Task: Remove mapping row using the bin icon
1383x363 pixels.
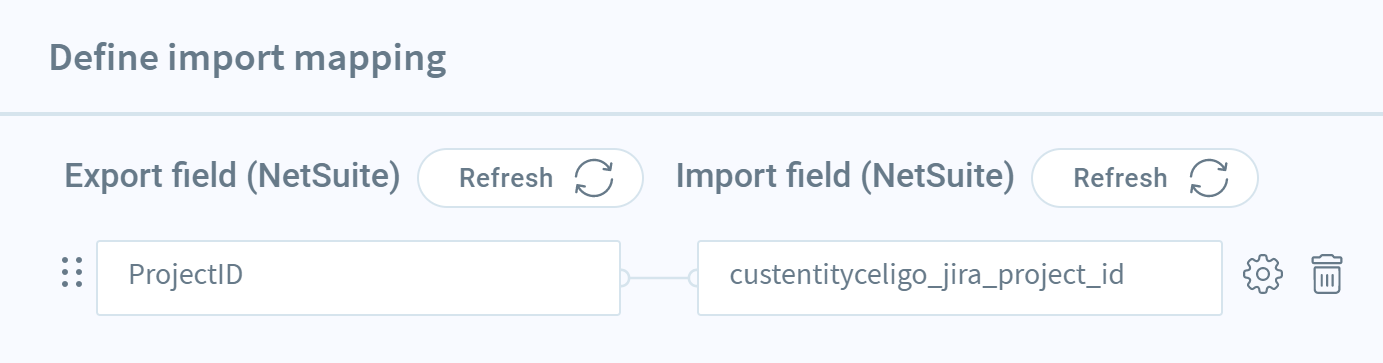Action: [1326, 274]
